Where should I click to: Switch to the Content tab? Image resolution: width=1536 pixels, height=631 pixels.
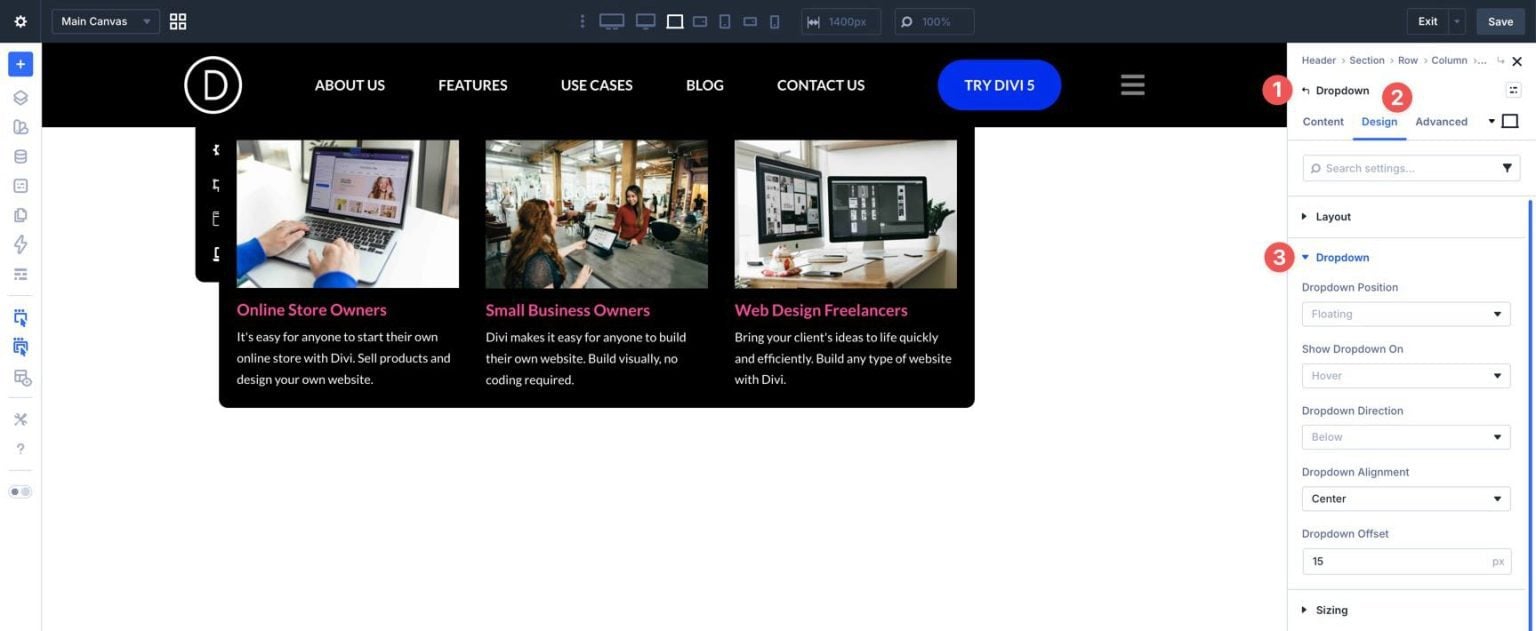tap(1323, 122)
